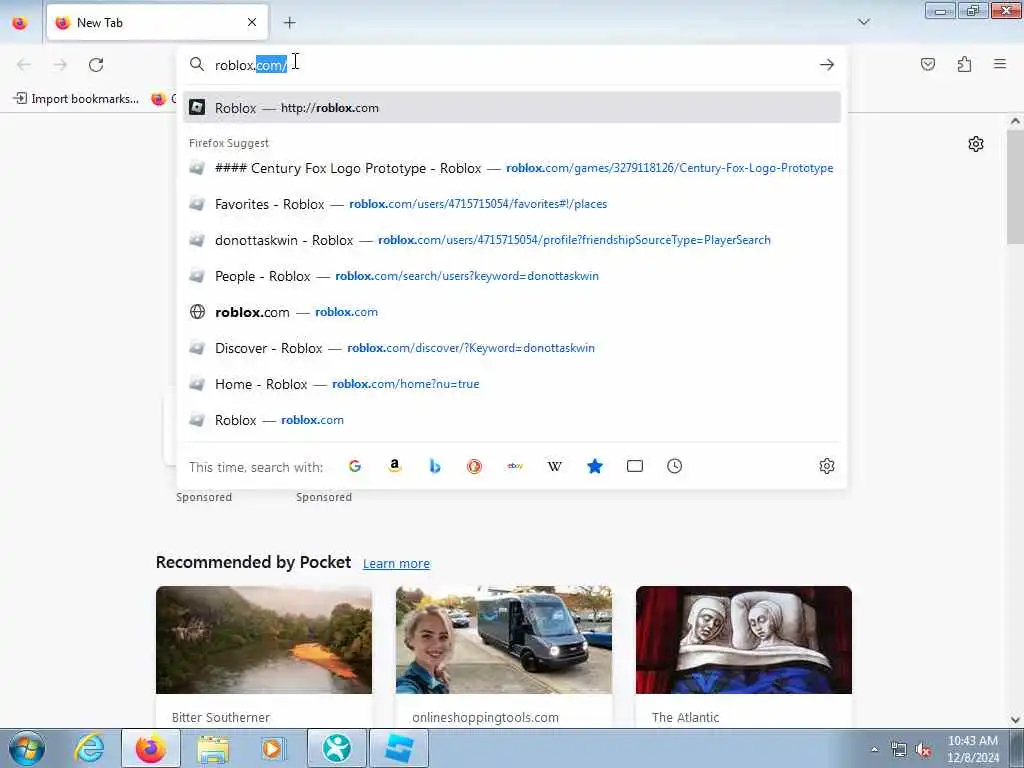Search this time with Bing
1024x768 pixels.
click(x=435, y=466)
